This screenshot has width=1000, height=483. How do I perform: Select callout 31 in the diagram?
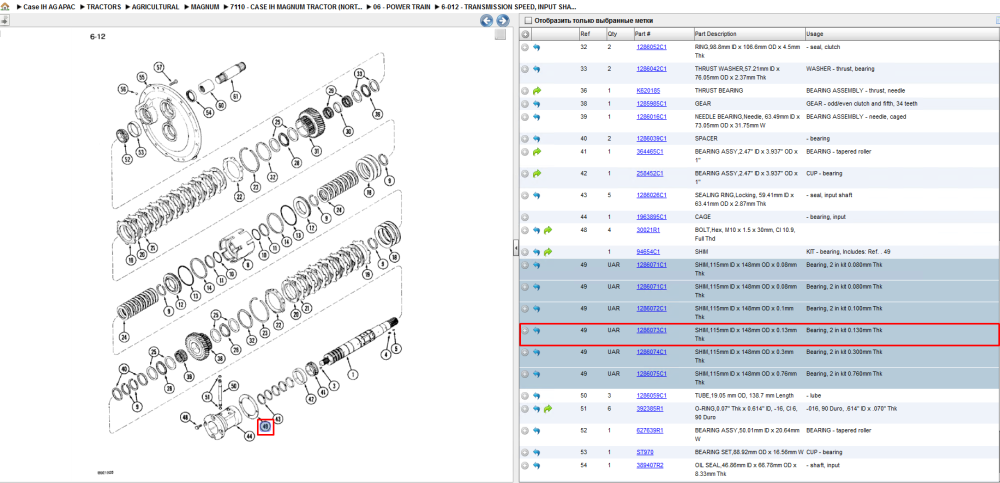316,151
